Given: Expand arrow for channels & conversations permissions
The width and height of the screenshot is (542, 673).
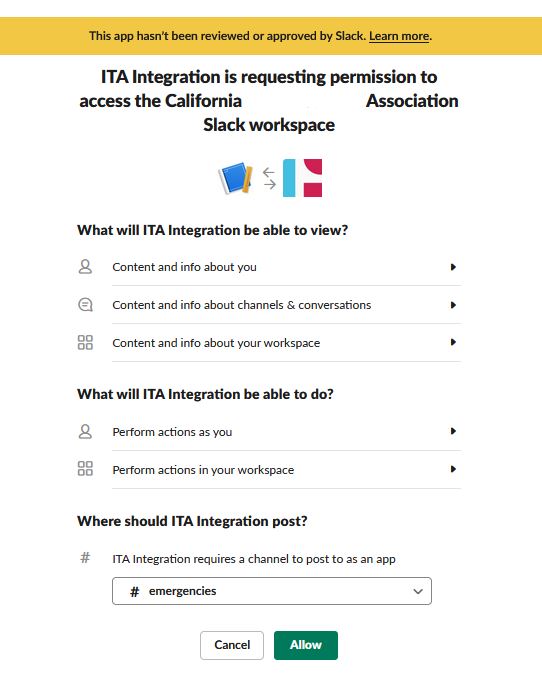Looking at the screenshot, I should pos(453,305).
